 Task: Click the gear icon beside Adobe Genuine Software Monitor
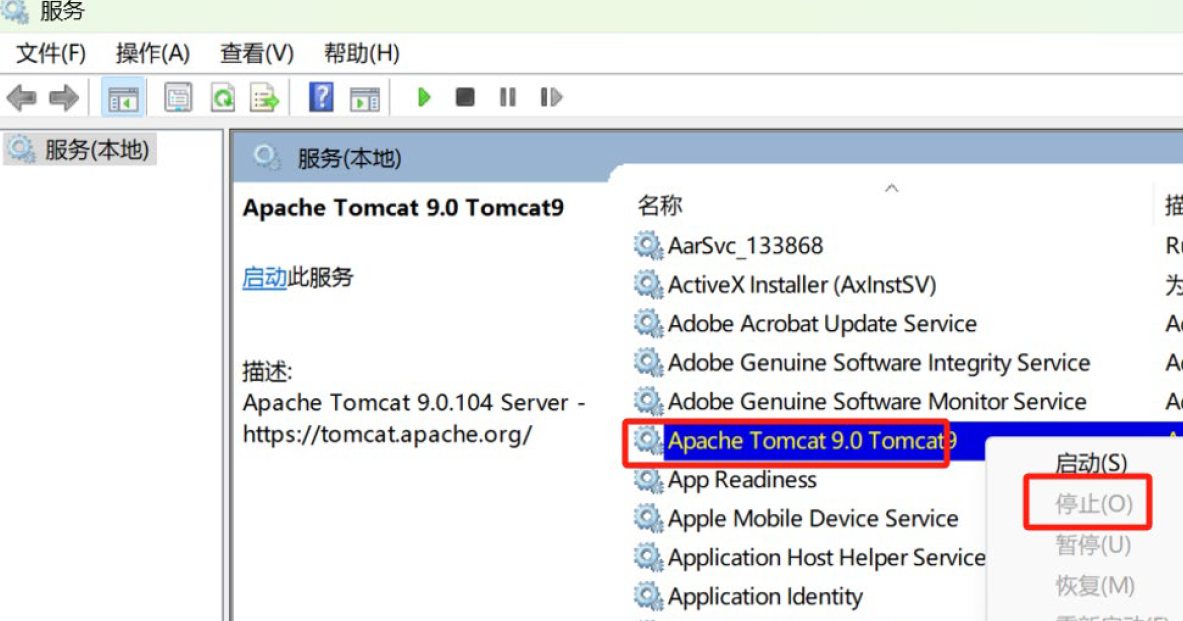point(647,401)
